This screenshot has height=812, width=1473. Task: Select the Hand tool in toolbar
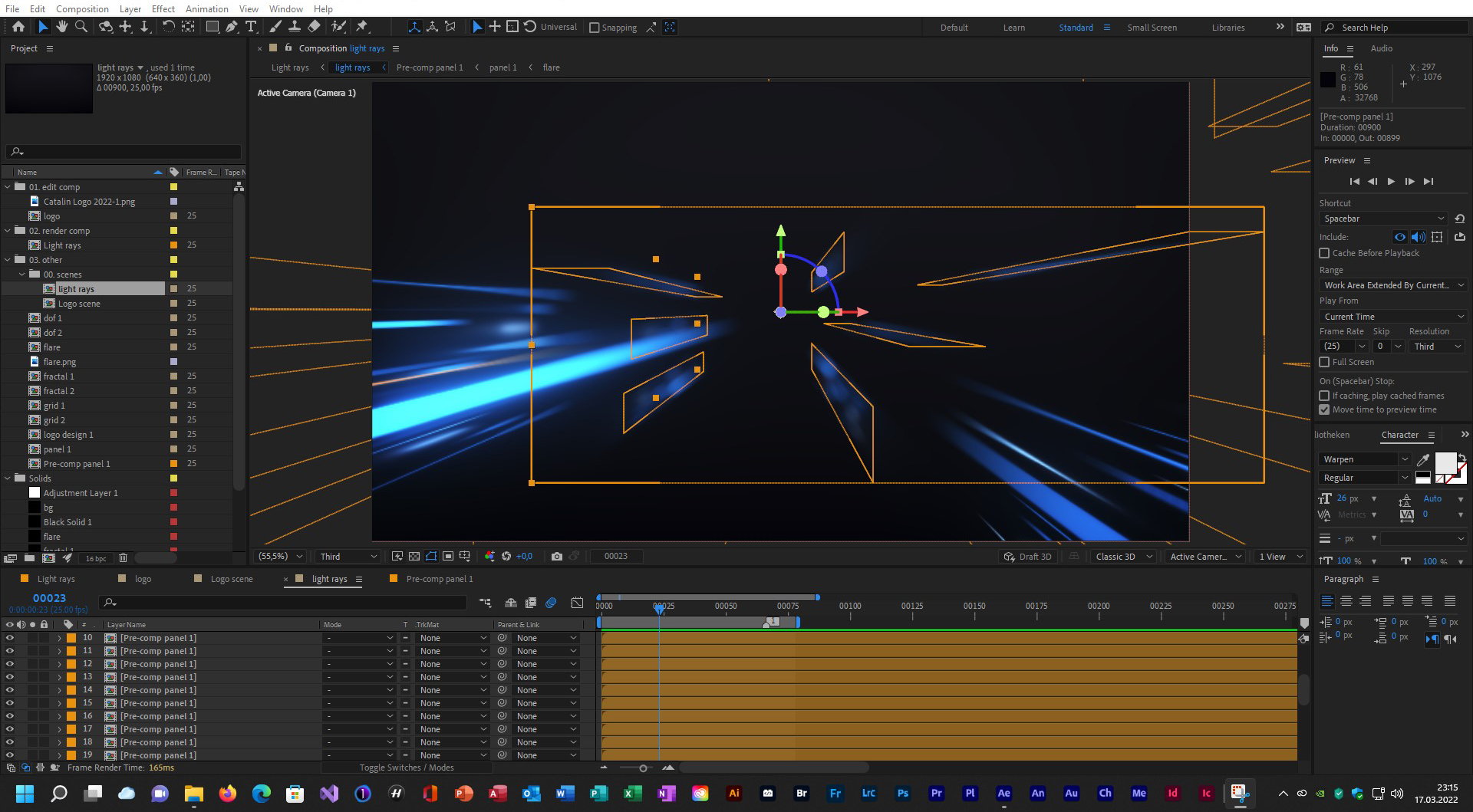[x=61, y=27]
